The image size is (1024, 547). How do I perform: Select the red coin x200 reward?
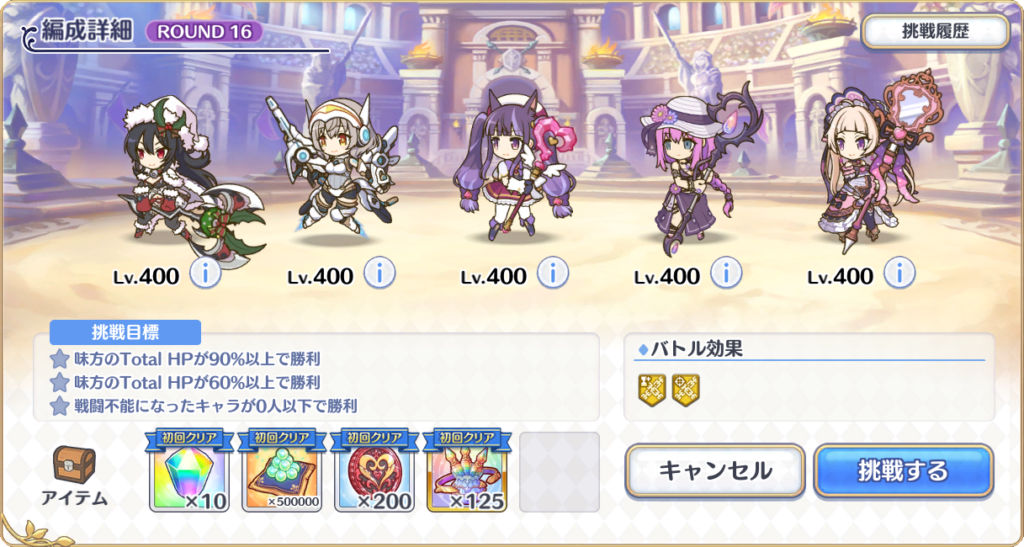coord(374,470)
